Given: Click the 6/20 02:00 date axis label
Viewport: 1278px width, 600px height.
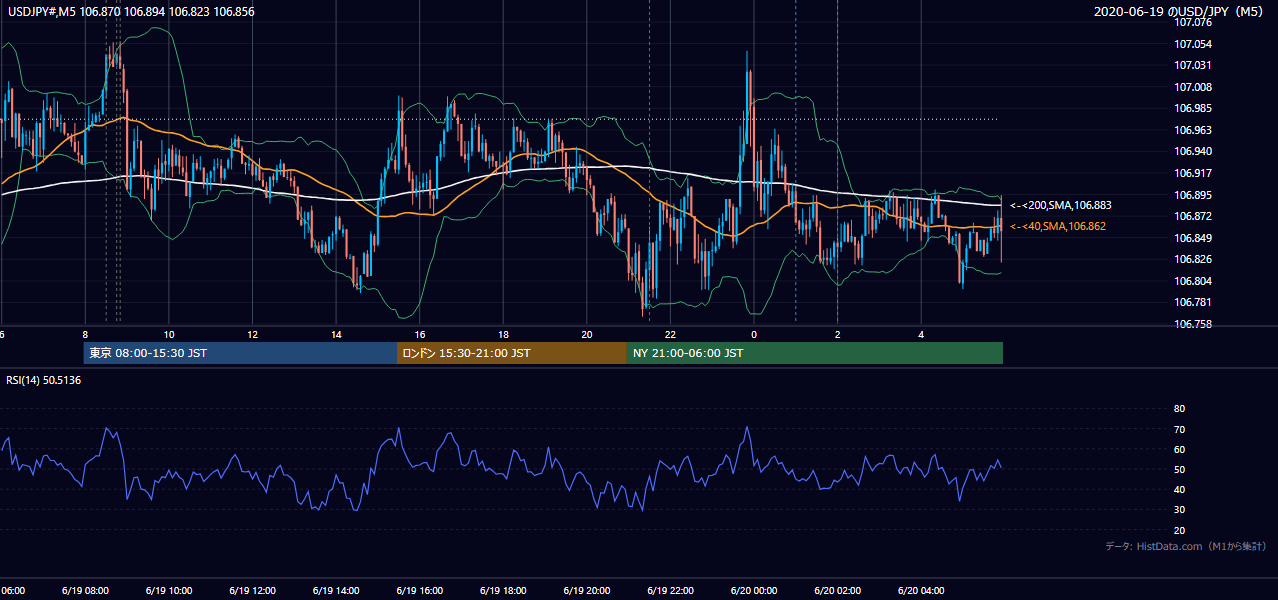Looking at the screenshot, I should (x=838, y=590).
